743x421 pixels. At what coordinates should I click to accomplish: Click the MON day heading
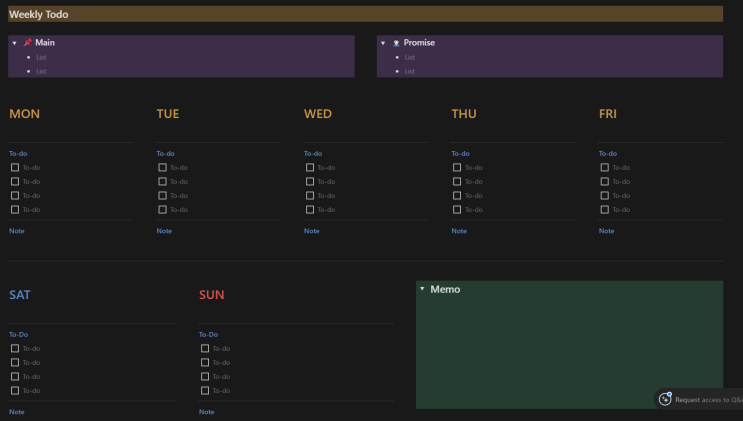[x=25, y=114]
